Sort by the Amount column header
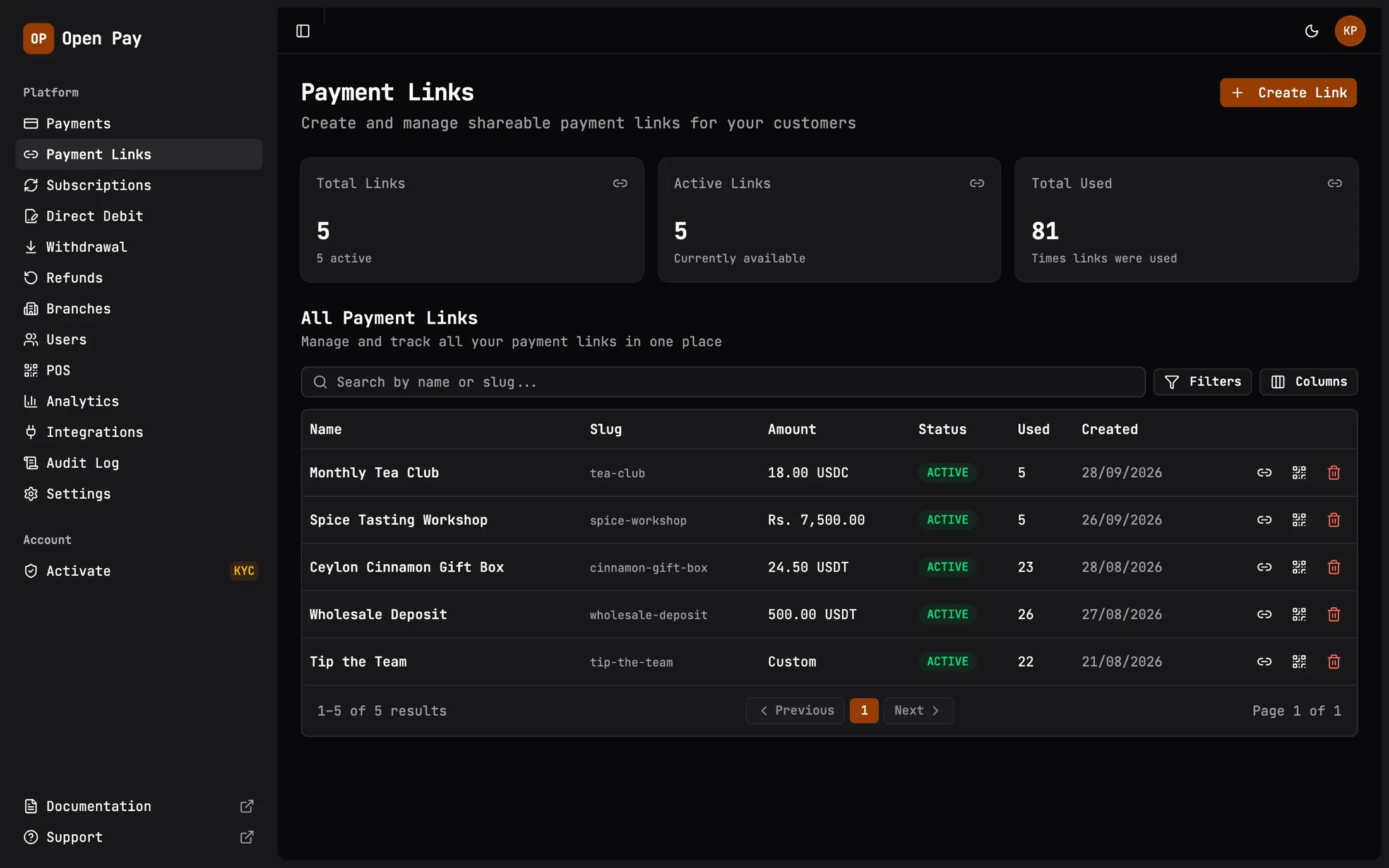The width and height of the screenshot is (1389, 868). [x=792, y=429]
